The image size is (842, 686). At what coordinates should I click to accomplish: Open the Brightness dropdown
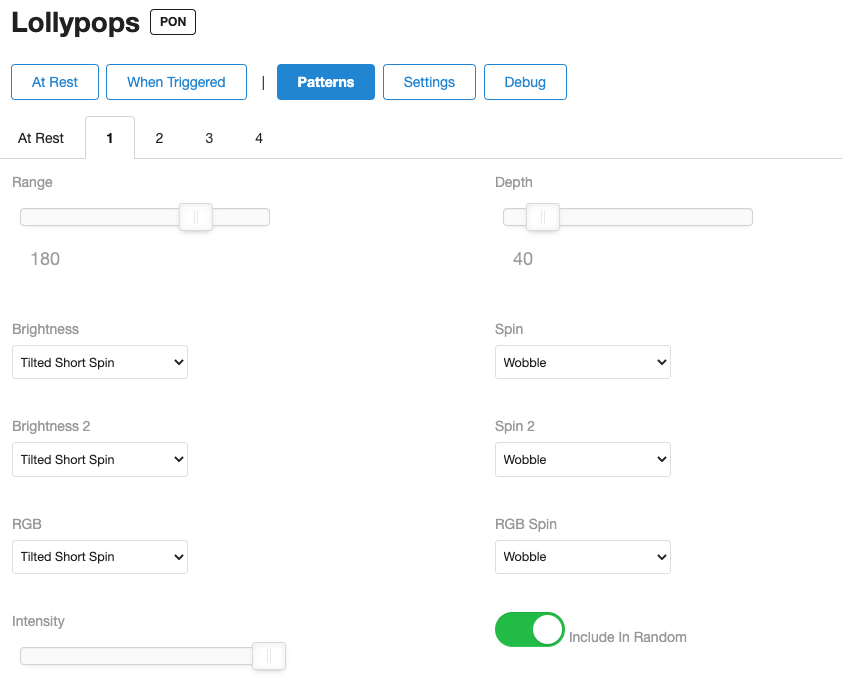(100, 363)
